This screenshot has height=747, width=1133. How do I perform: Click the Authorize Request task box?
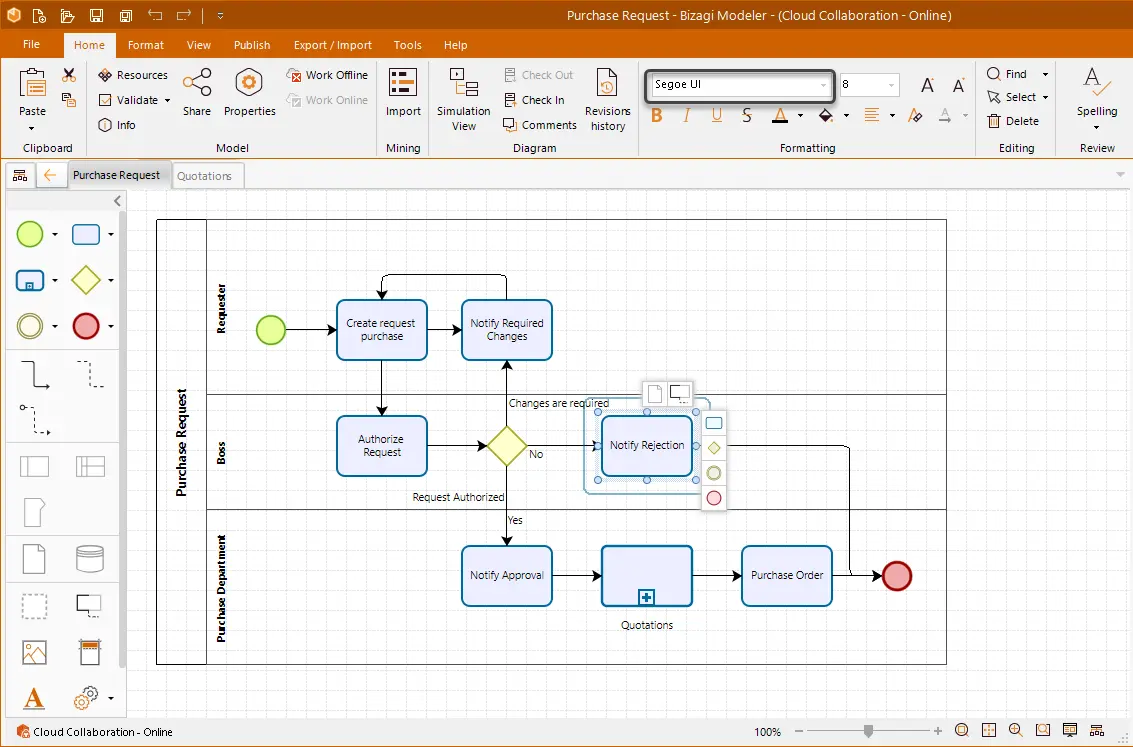[382, 446]
